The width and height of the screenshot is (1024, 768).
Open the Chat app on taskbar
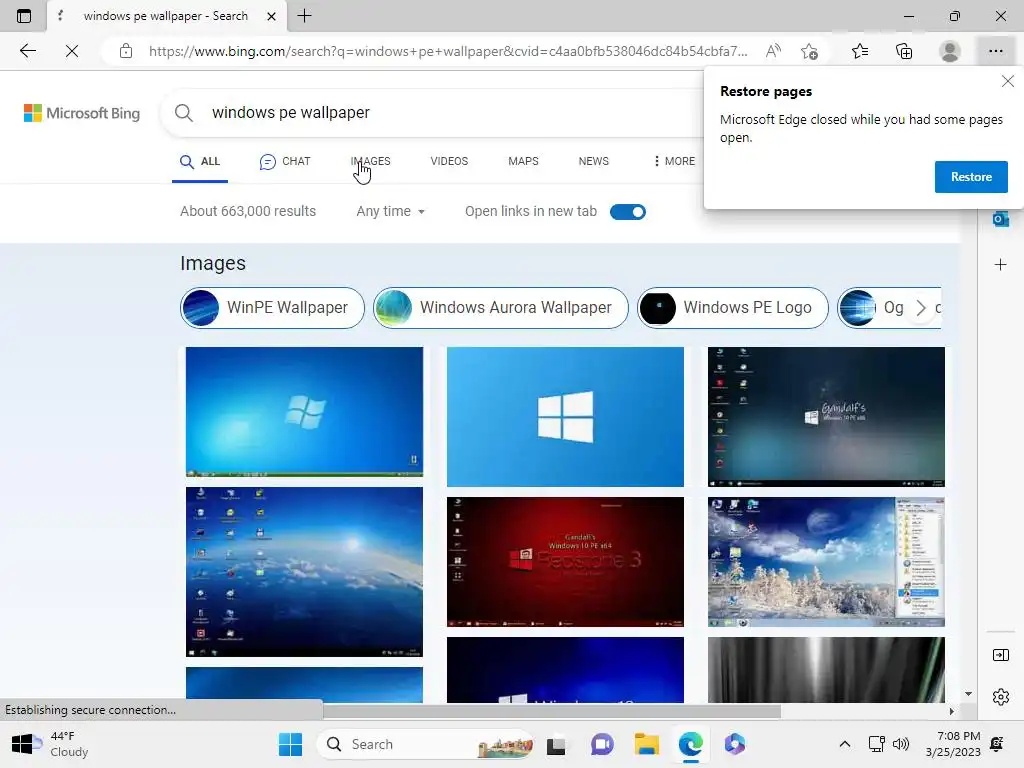[x=602, y=744]
